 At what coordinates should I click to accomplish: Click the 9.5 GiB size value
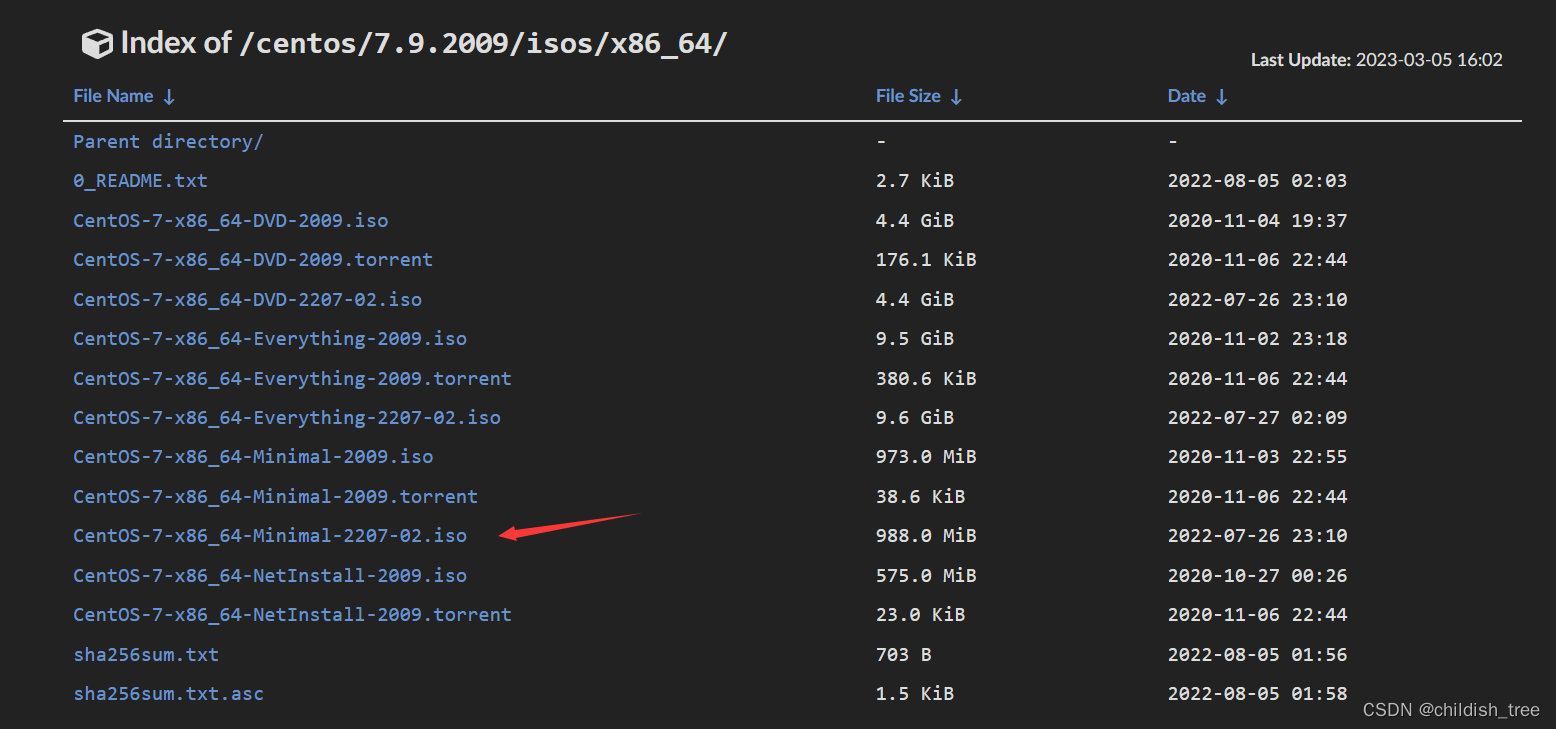[x=915, y=339]
